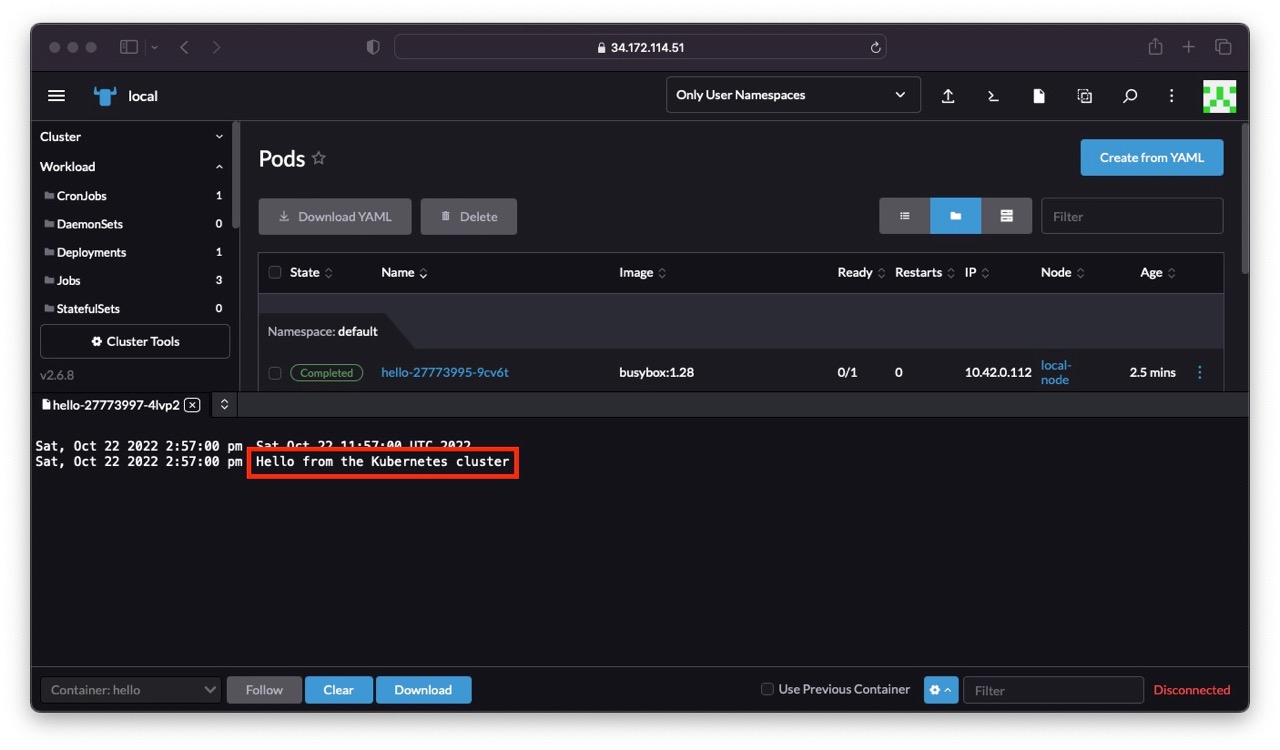The height and width of the screenshot is (750, 1280).
Task: Click the v2.6.8 version label
Action: click(57, 375)
